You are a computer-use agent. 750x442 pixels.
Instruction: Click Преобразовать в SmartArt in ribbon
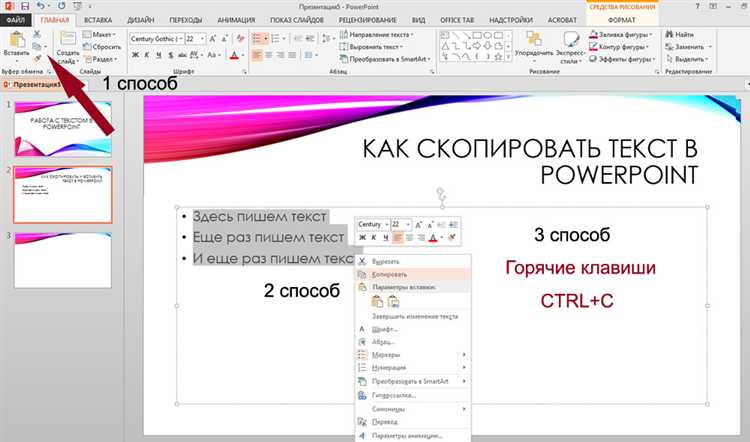coord(385,59)
